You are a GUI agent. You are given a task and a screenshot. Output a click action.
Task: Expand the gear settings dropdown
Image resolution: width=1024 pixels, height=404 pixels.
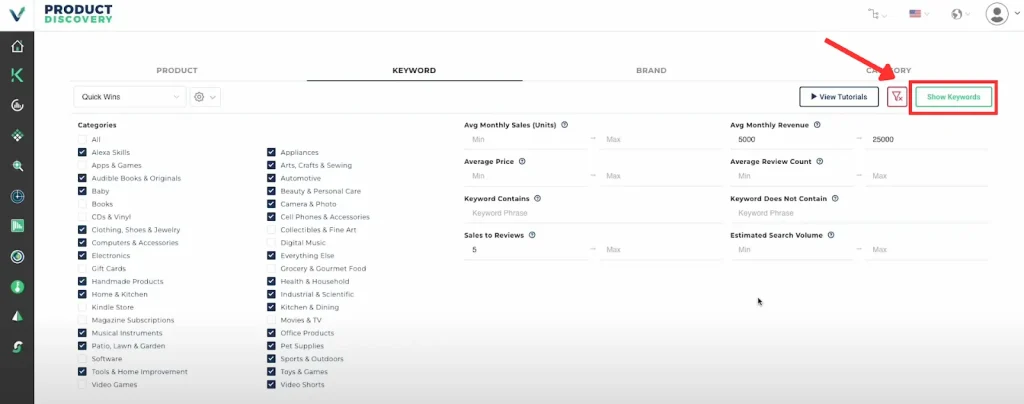205,97
